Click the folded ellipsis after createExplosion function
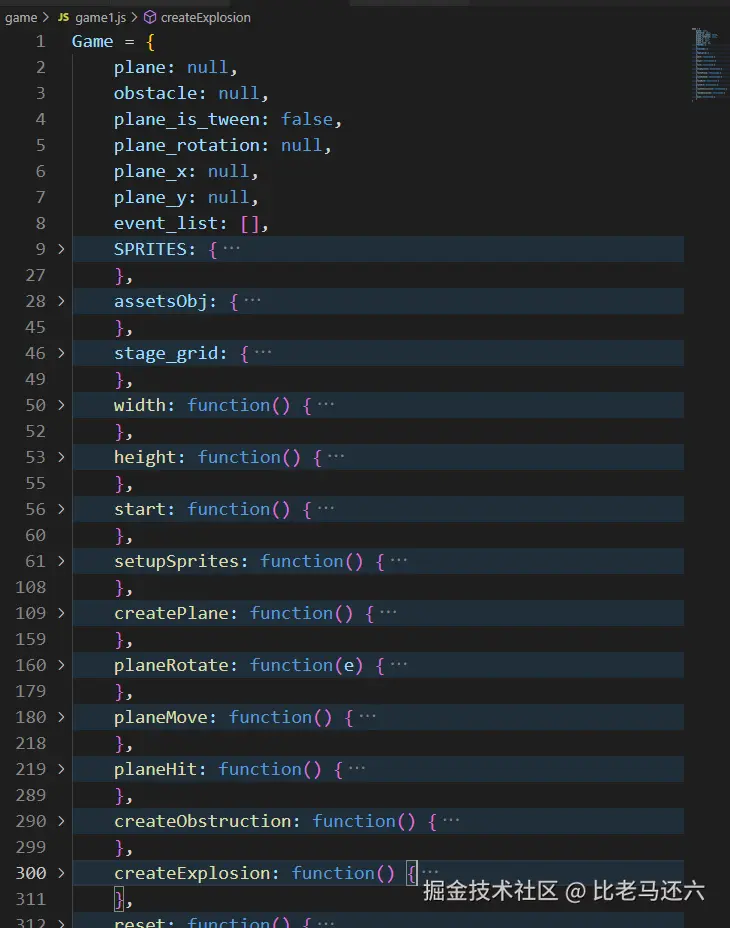The width and height of the screenshot is (730, 928). pyautogui.click(x=430, y=872)
